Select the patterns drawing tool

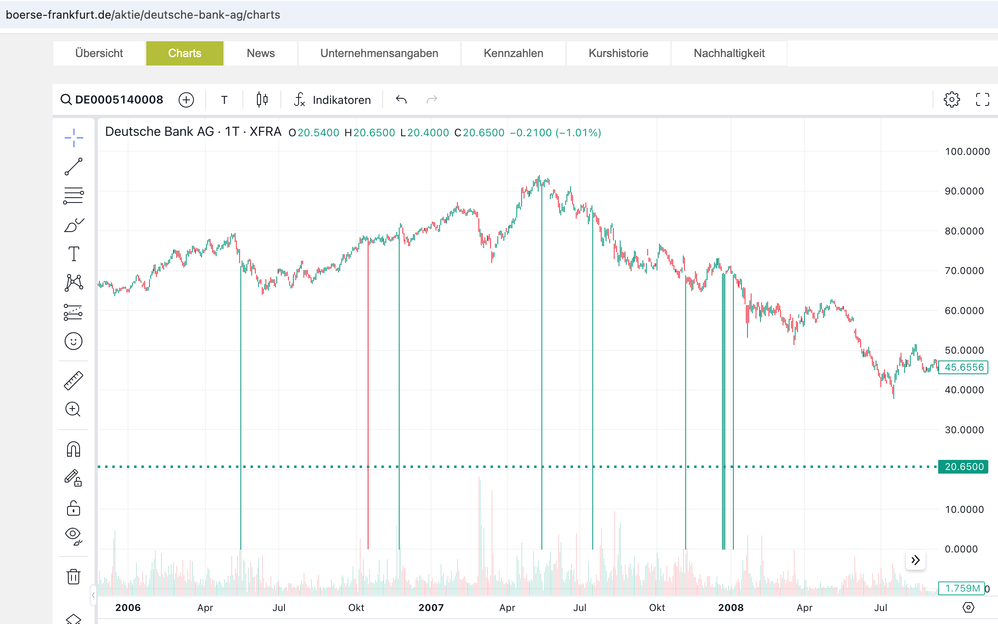(x=73, y=283)
